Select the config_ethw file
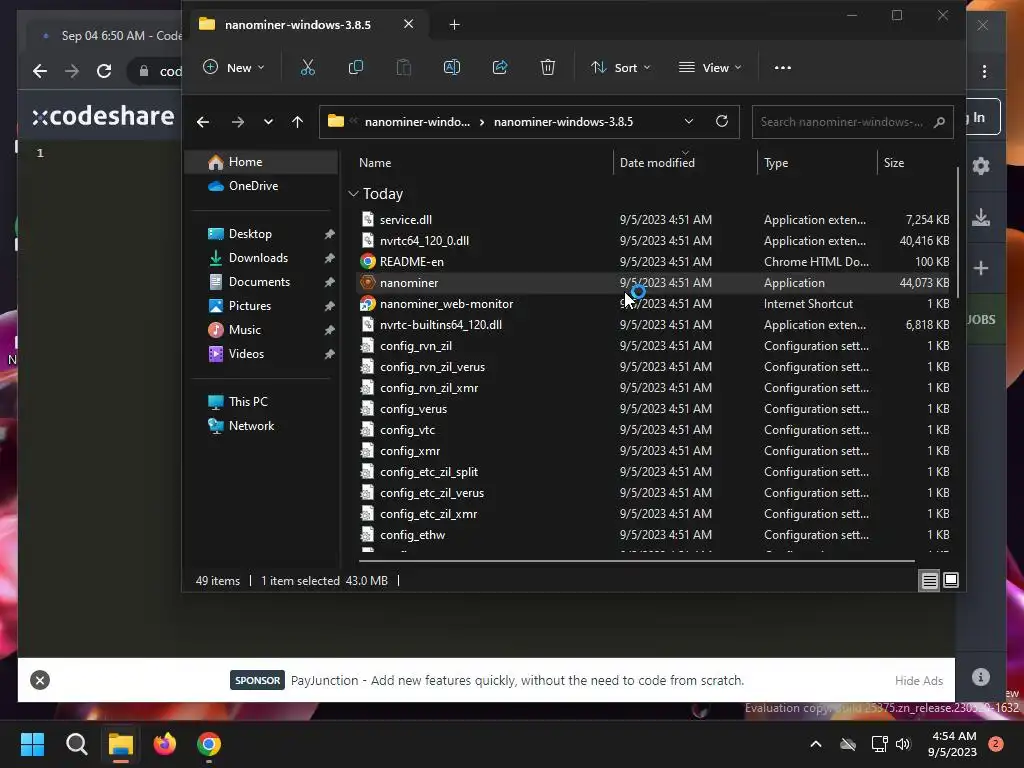 pyautogui.click(x=654, y=535)
